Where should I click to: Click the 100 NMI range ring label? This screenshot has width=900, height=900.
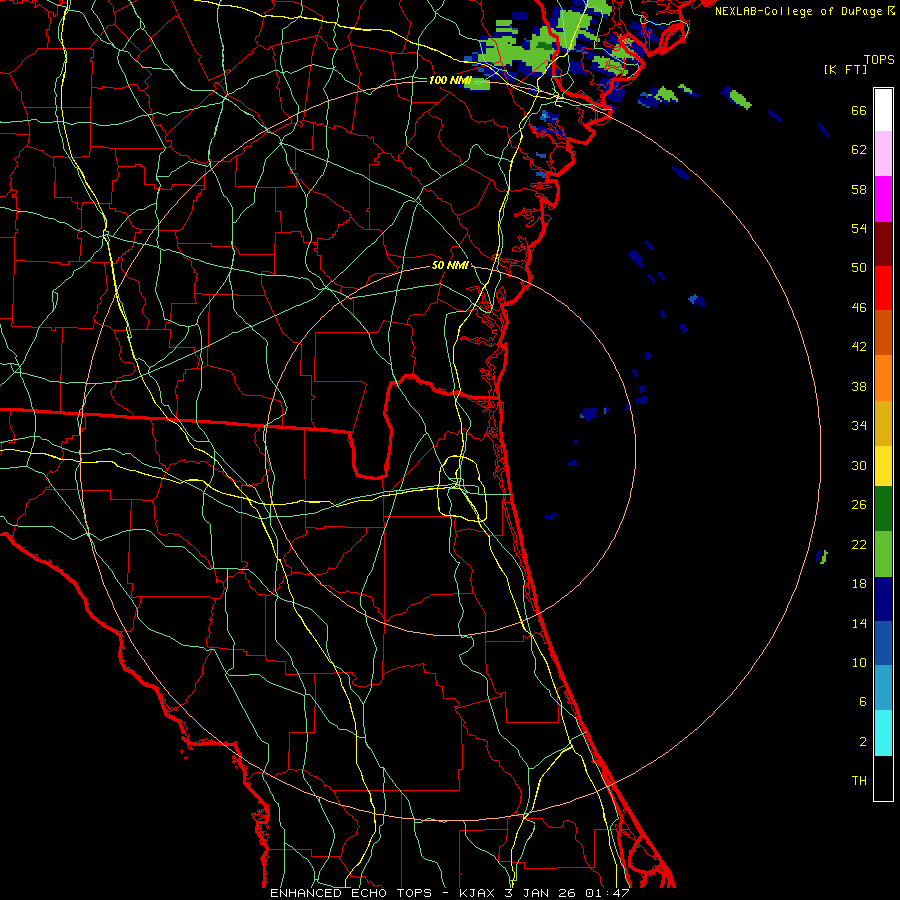450,80
